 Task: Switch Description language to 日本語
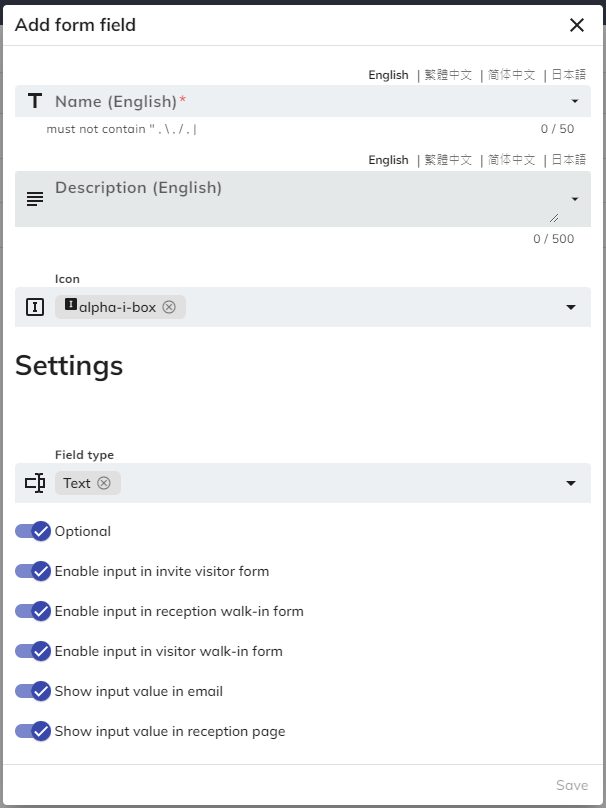tap(568, 160)
